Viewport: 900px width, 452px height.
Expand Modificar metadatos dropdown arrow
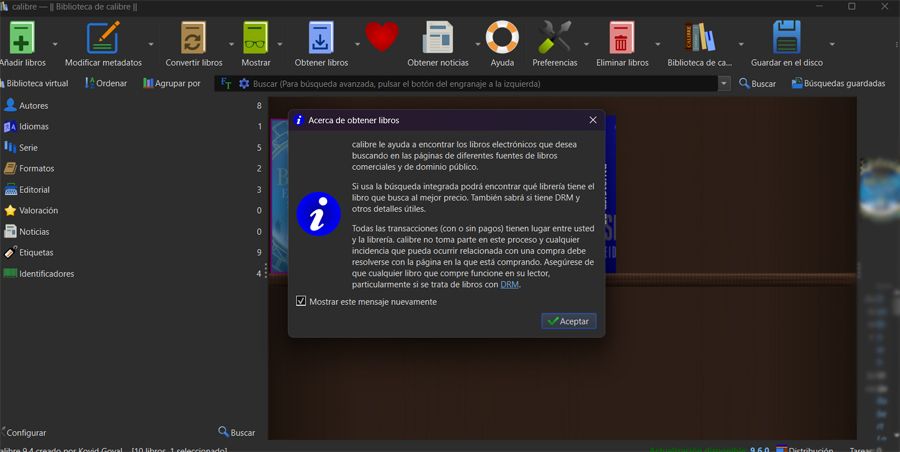(x=151, y=44)
